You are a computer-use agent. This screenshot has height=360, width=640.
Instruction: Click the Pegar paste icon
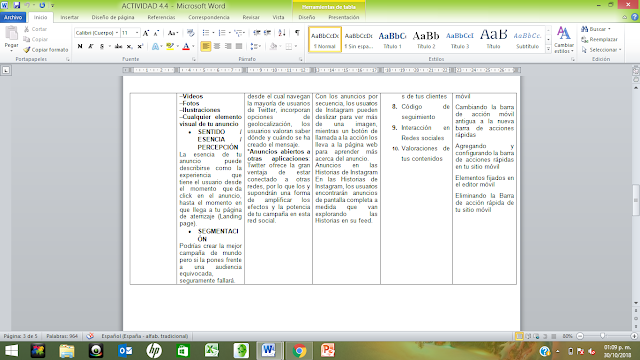click(x=11, y=38)
